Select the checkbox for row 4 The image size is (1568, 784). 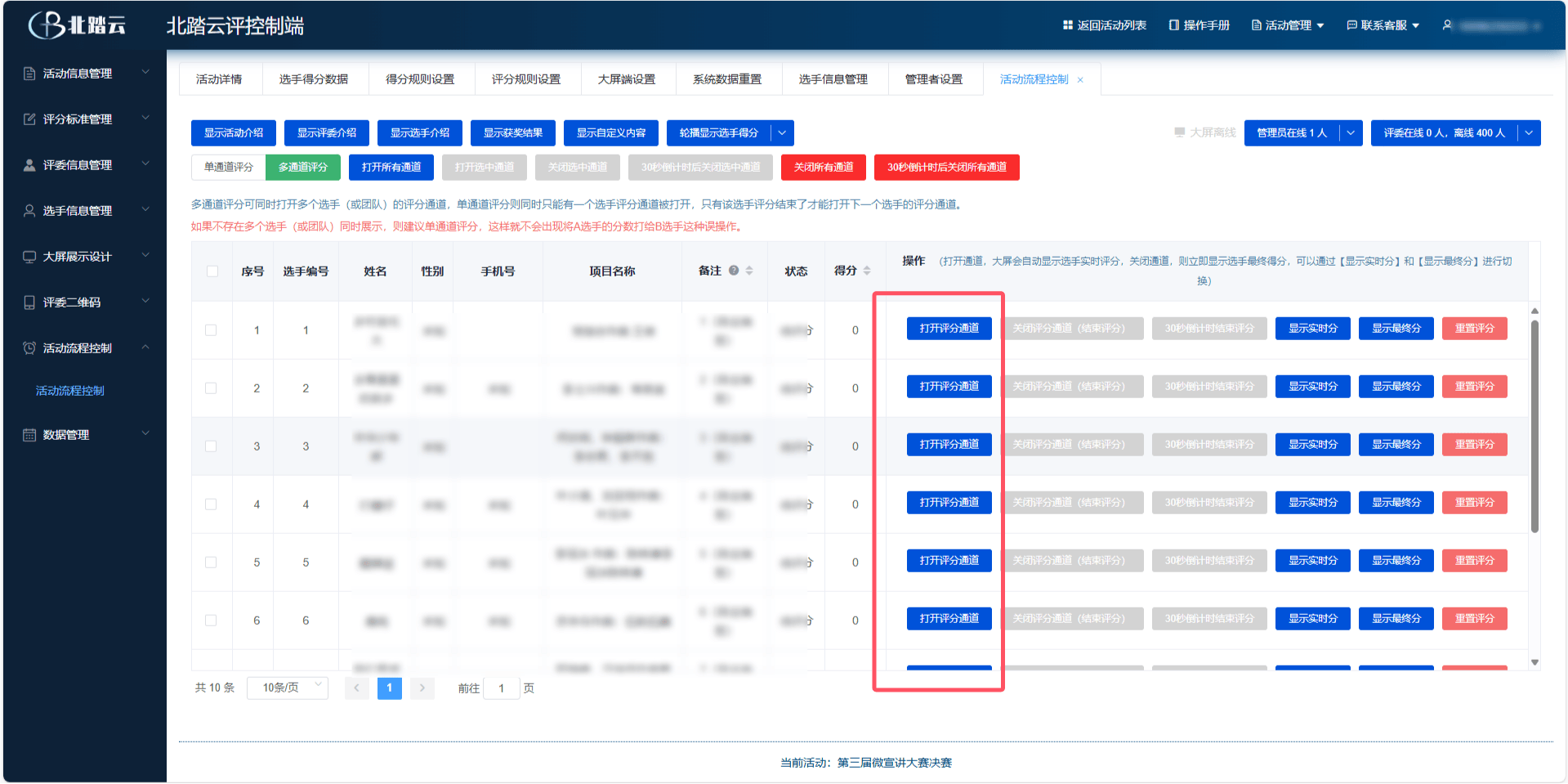pos(211,504)
